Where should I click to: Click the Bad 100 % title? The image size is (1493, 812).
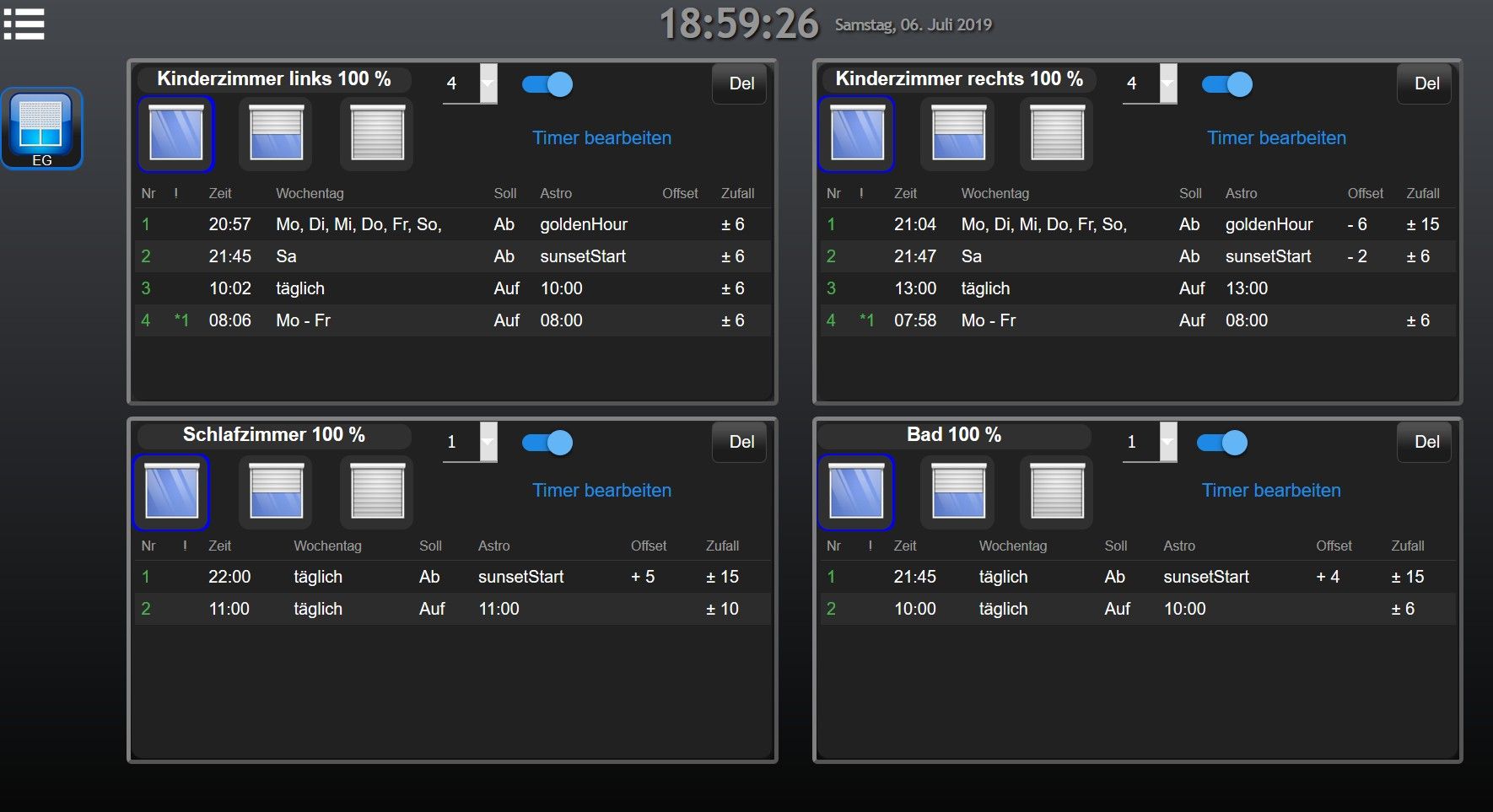(954, 435)
